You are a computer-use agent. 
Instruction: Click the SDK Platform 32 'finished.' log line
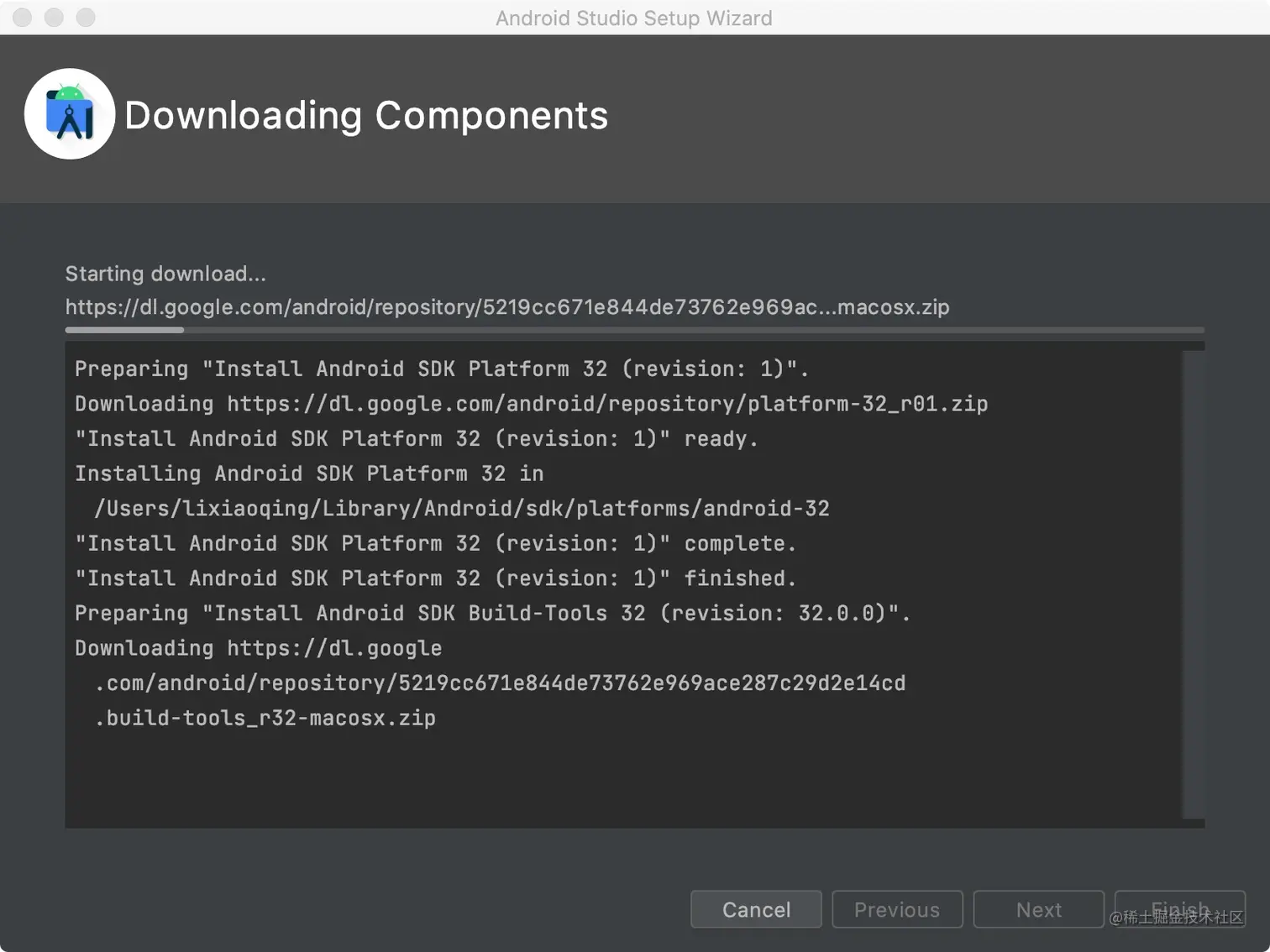[x=435, y=578]
